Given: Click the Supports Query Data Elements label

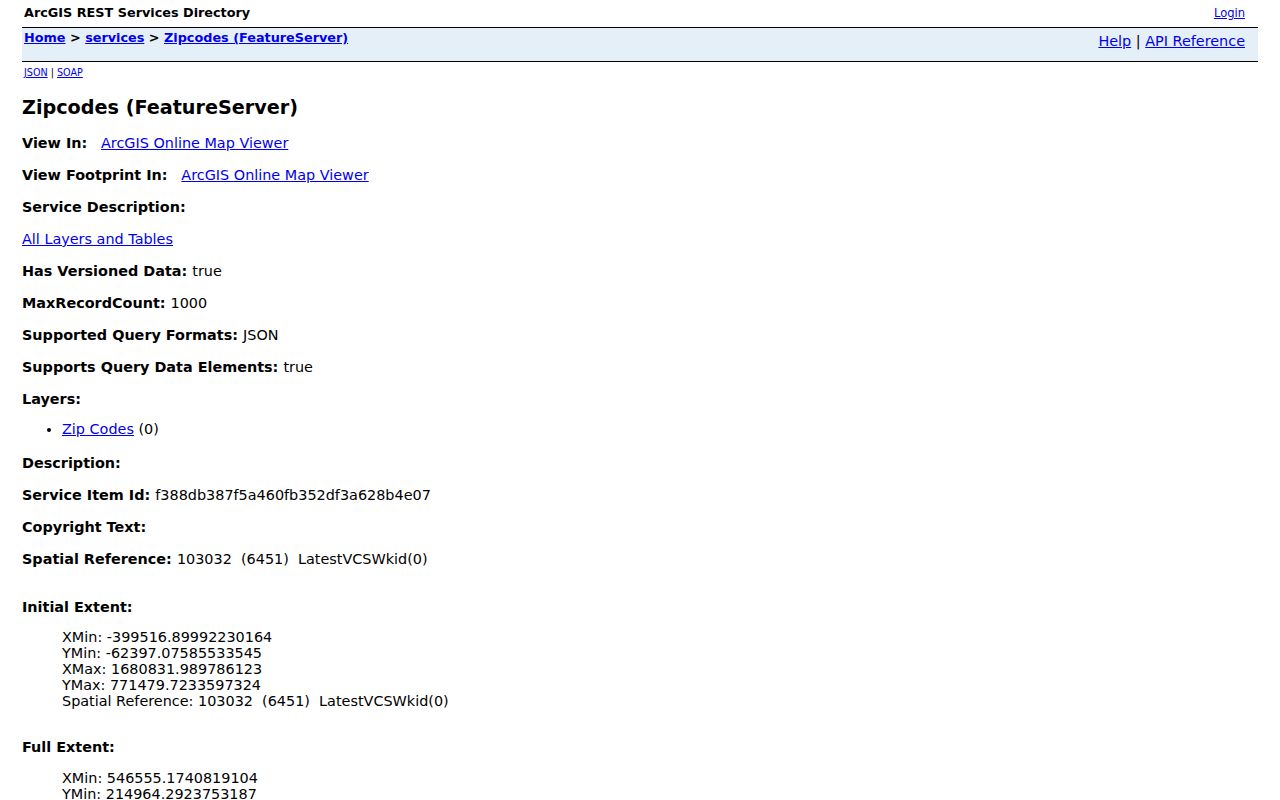Looking at the screenshot, I should pyautogui.click(x=150, y=367).
